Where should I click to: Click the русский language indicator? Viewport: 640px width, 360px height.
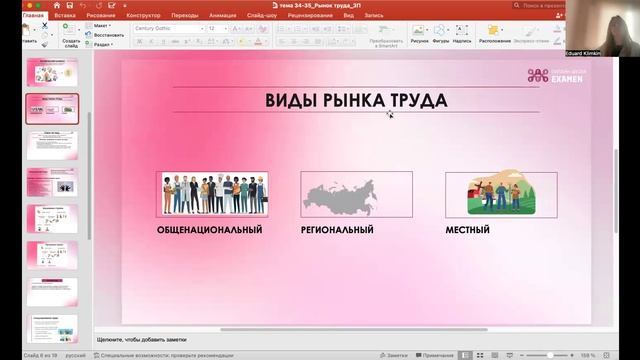coord(76,356)
